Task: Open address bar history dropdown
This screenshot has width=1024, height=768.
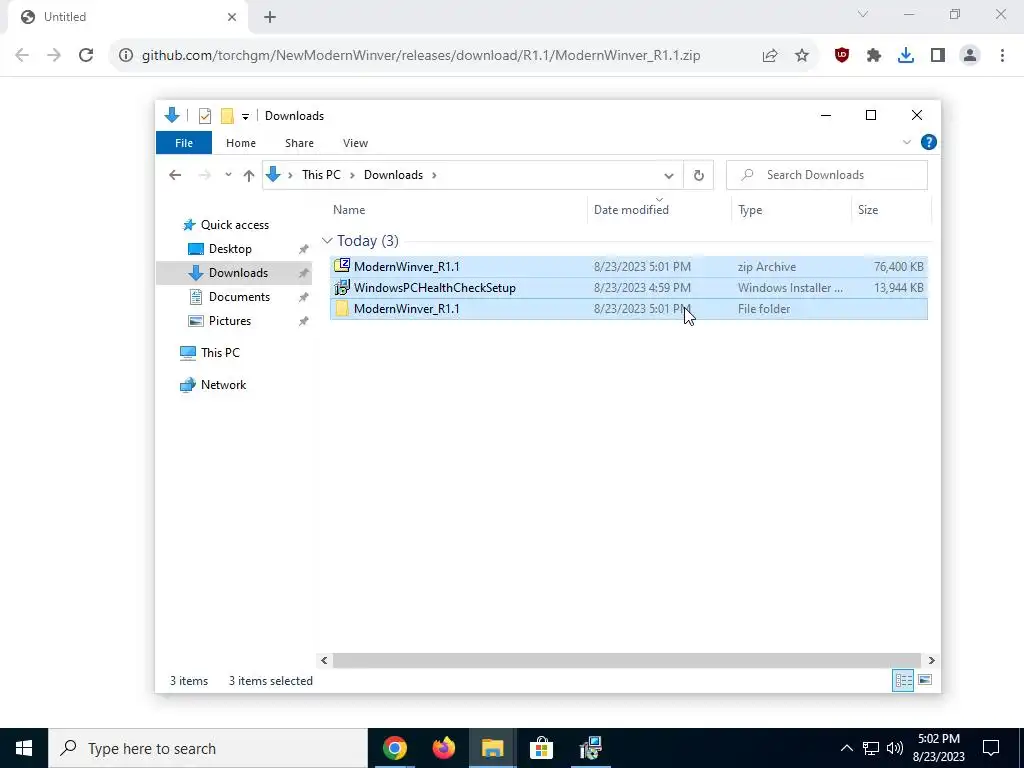Action: pyautogui.click(x=669, y=175)
